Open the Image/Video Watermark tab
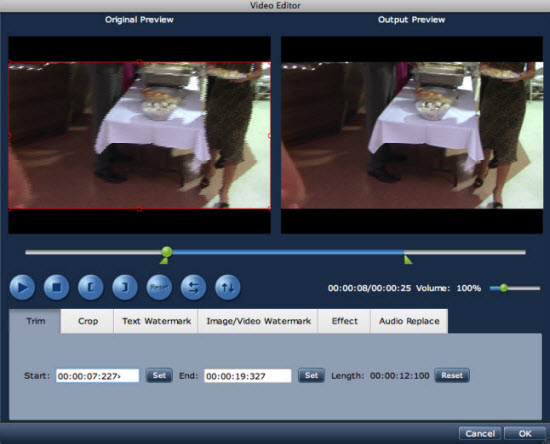550x444 pixels. tap(258, 321)
